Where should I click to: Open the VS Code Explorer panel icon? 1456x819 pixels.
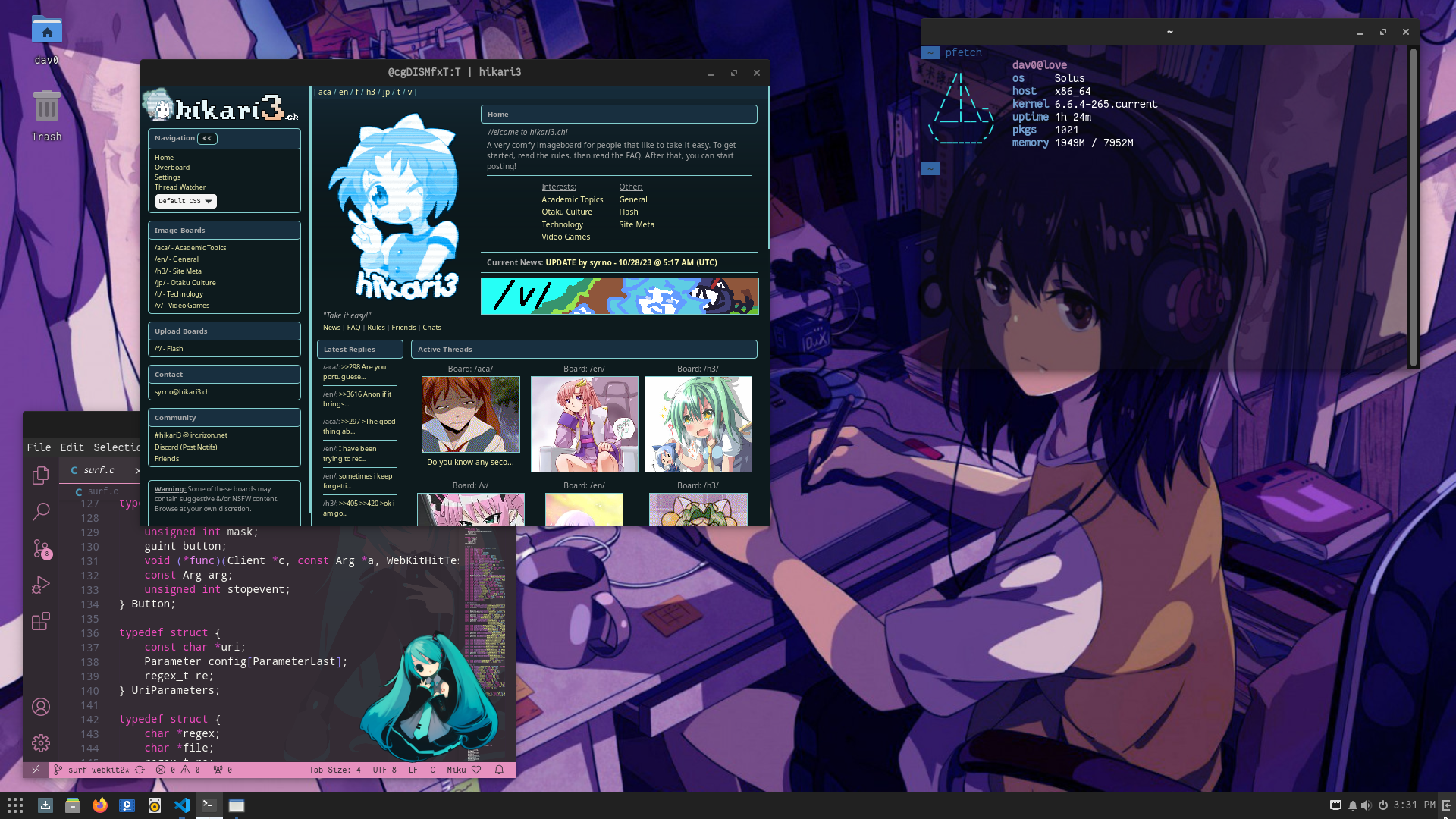click(x=41, y=475)
